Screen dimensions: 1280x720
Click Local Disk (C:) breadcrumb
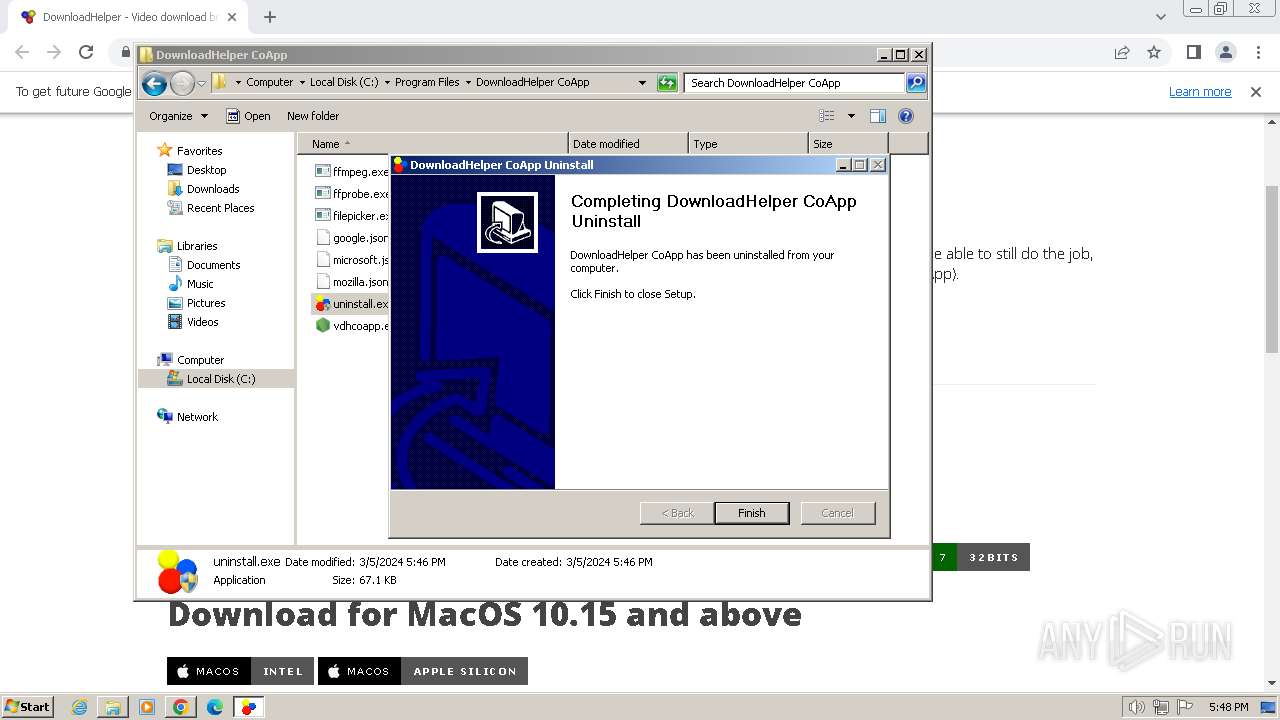coord(344,82)
